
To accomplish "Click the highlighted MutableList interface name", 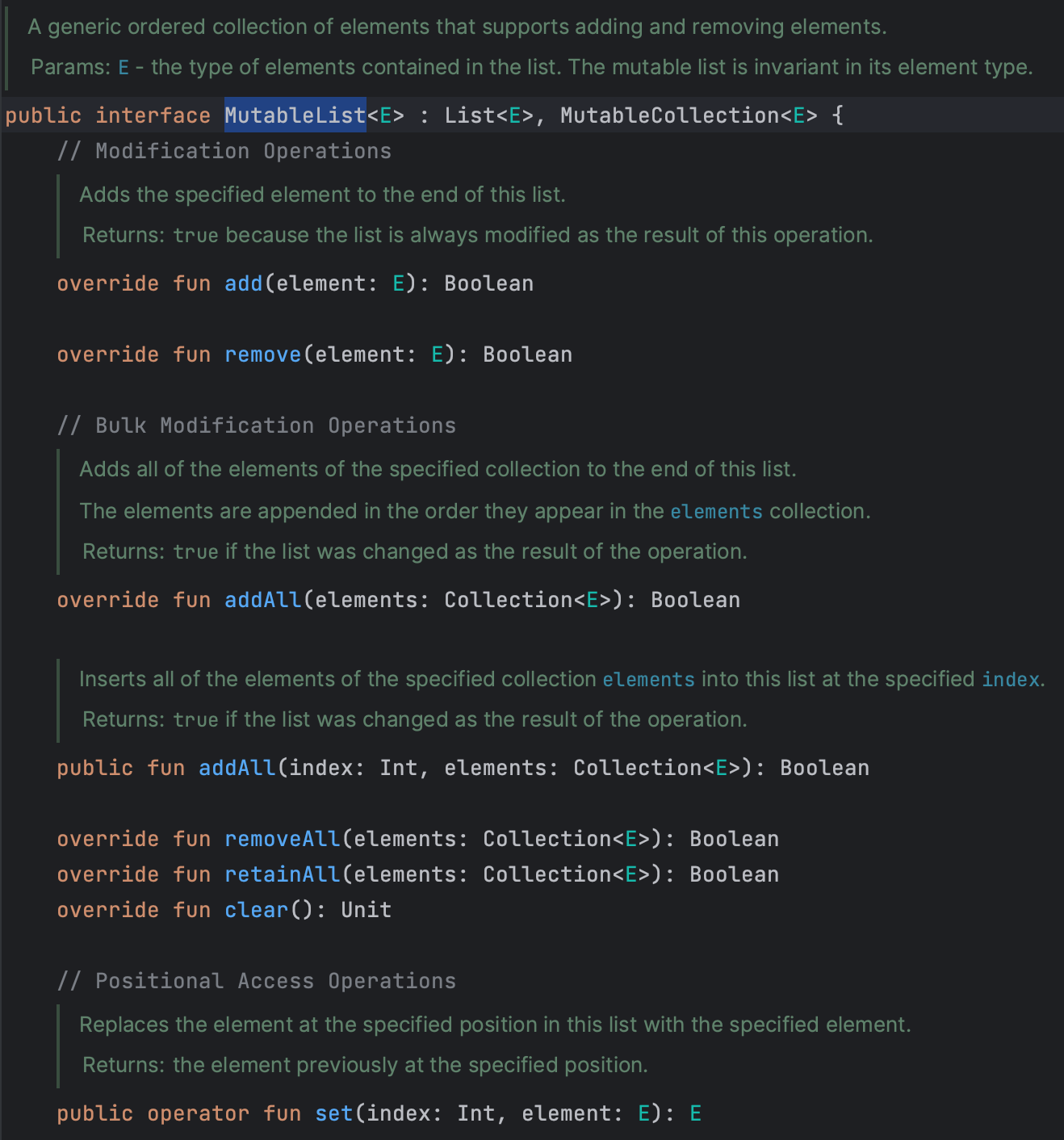I will pos(295,115).
